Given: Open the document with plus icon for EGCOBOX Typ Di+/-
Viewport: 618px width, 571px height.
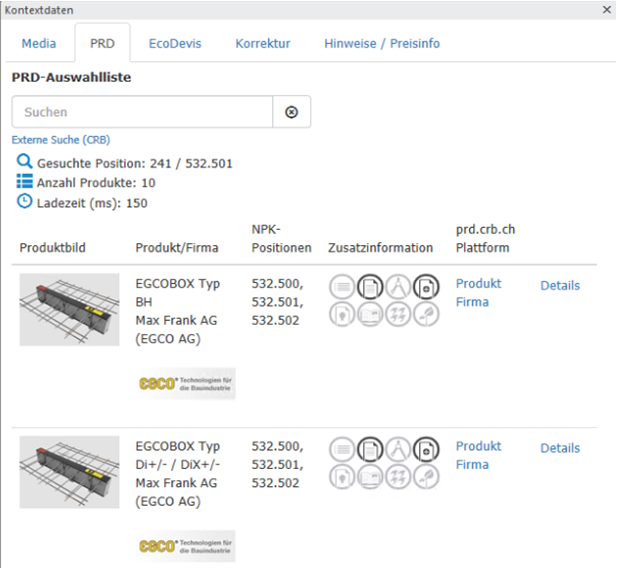Looking at the screenshot, I should pyautogui.click(x=426, y=449).
